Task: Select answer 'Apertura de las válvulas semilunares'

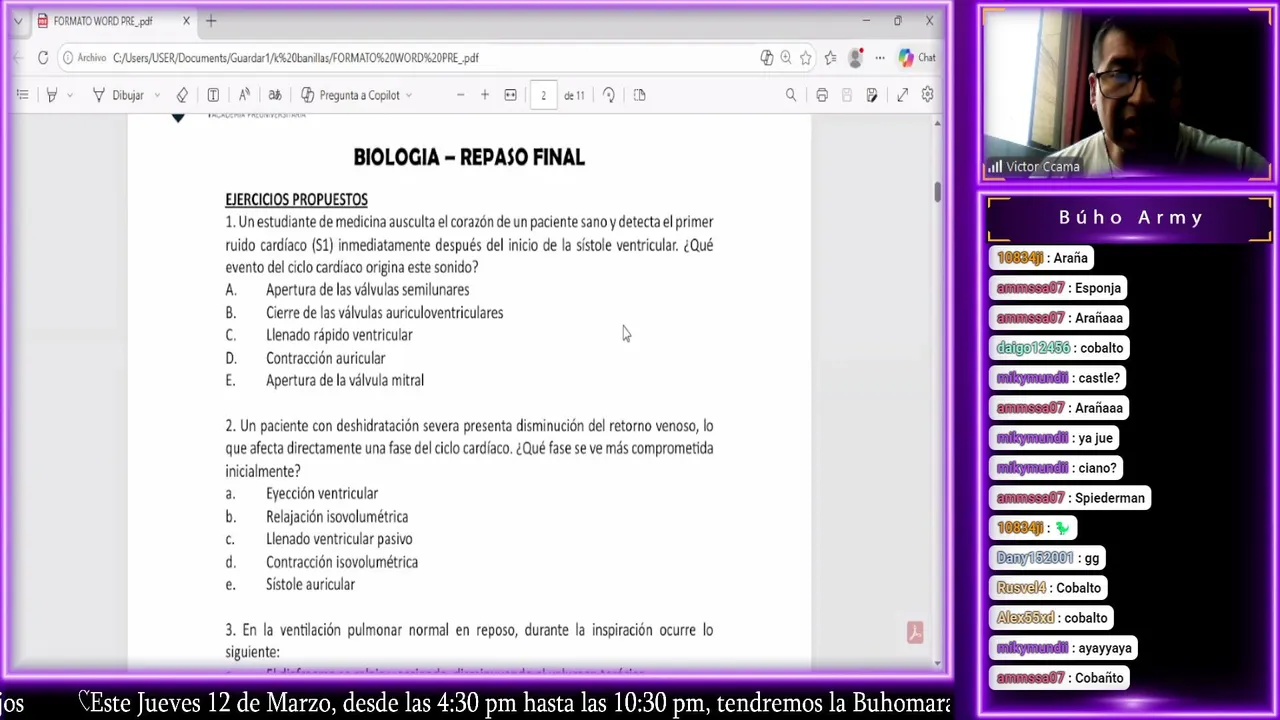Action: point(367,290)
